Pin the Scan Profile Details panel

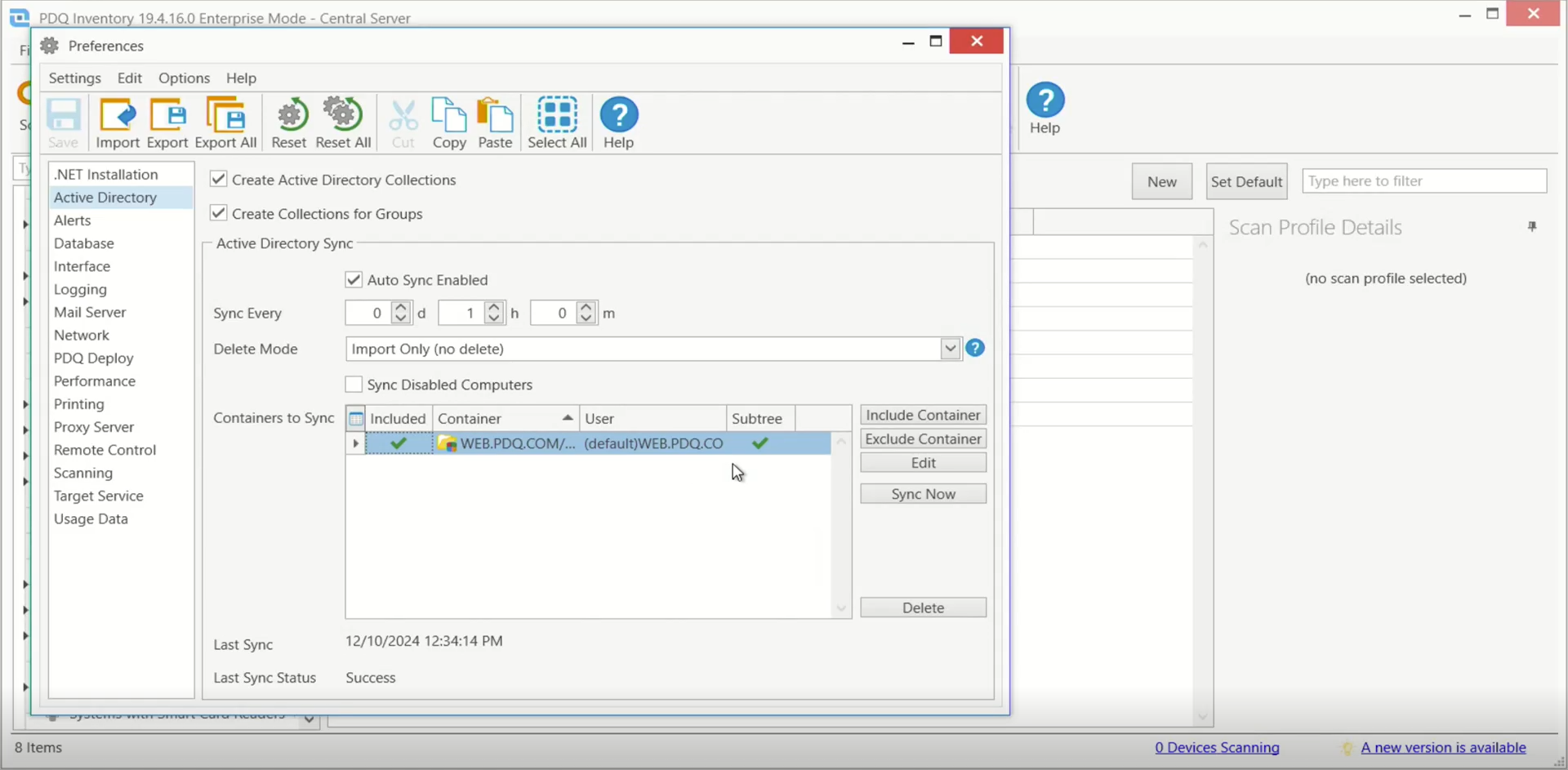(x=1532, y=227)
